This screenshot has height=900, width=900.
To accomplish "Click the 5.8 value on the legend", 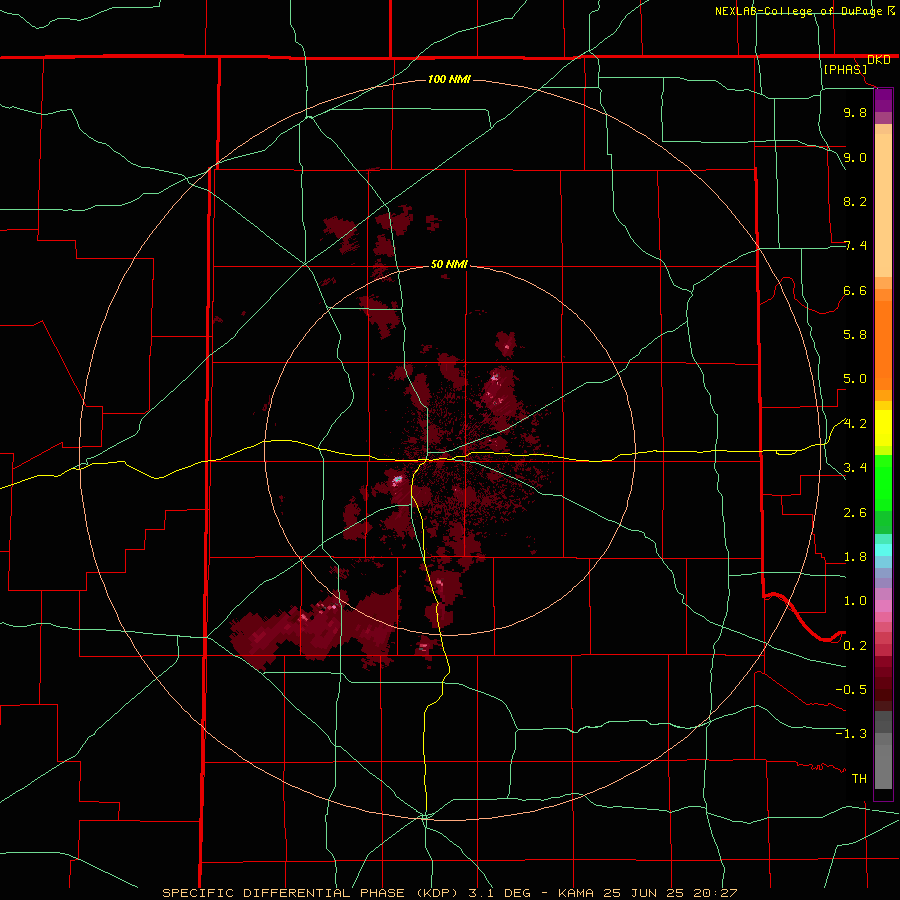I will 855,335.
